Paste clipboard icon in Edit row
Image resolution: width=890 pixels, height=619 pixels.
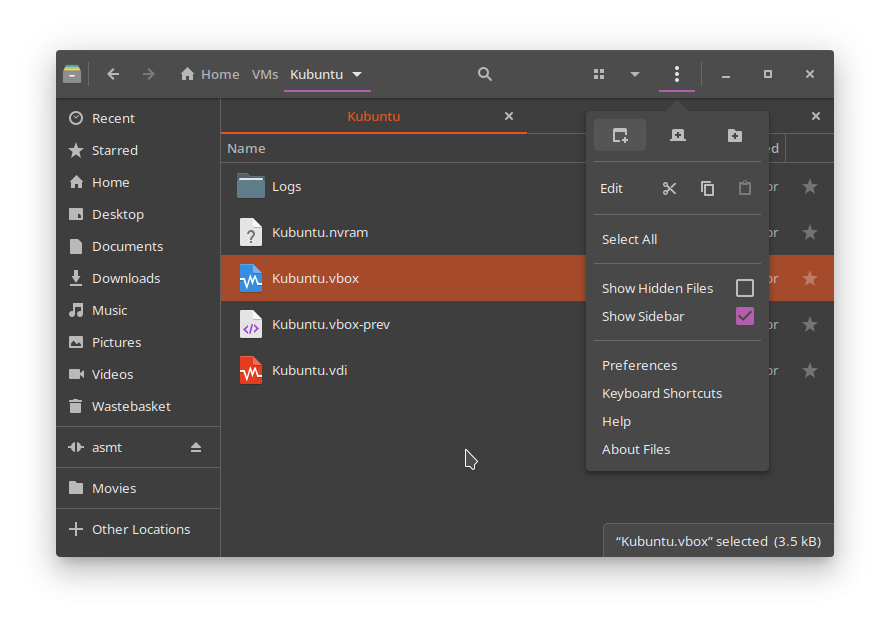coord(745,188)
